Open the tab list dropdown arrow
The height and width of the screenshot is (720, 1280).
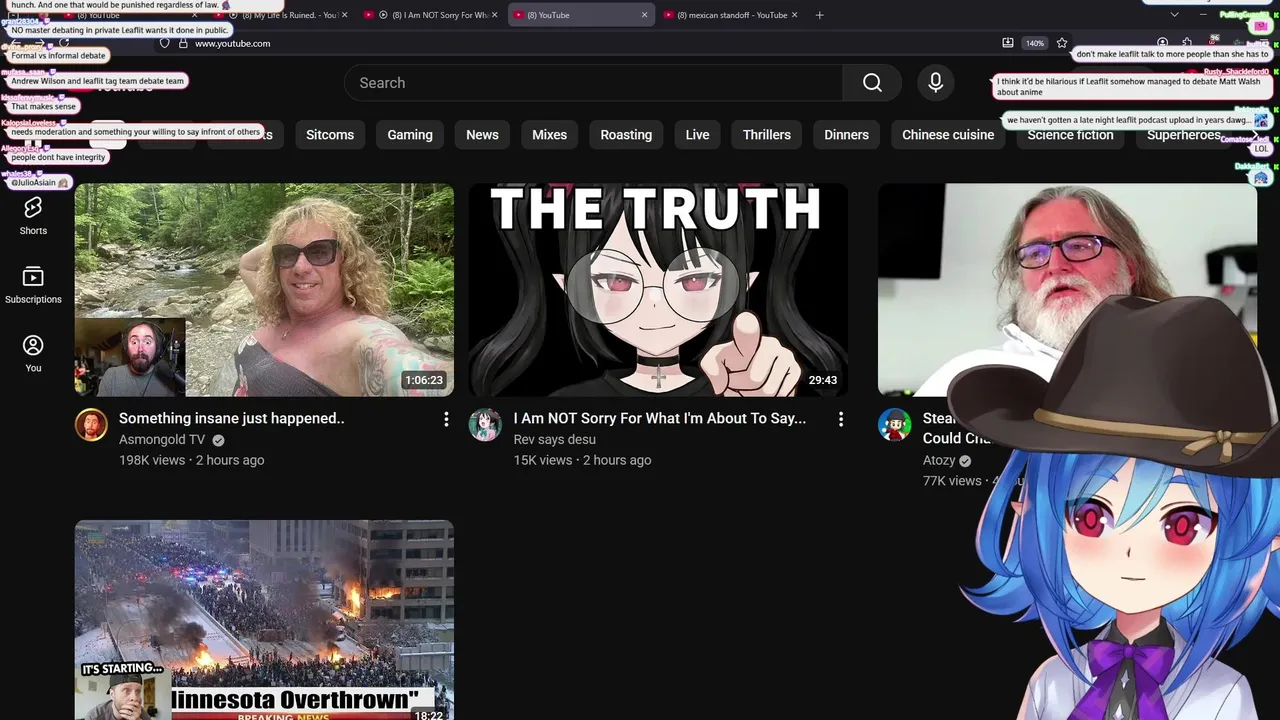1174,15
